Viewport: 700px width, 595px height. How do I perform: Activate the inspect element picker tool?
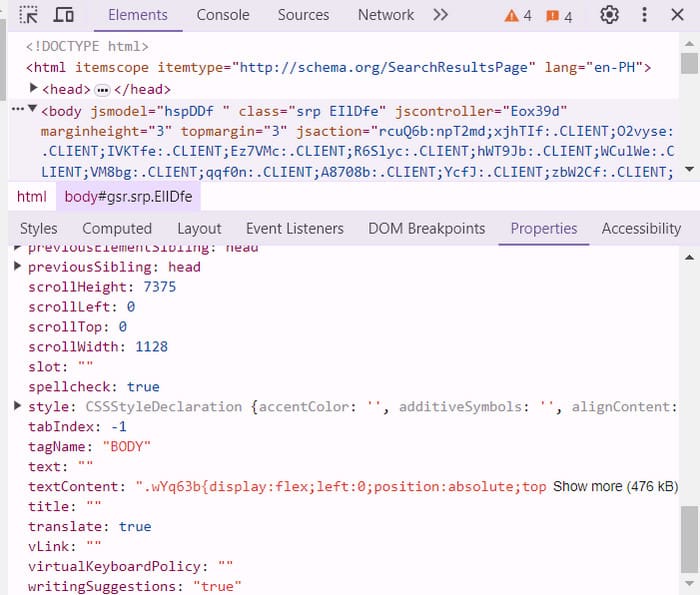pyautogui.click(x=29, y=15)
